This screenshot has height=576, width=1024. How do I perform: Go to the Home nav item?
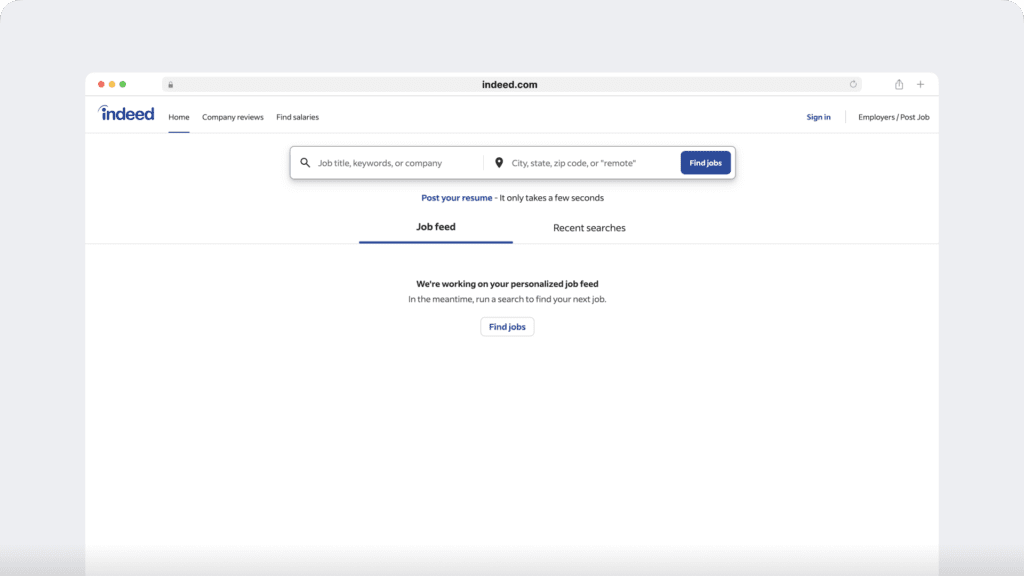(179, 117)
